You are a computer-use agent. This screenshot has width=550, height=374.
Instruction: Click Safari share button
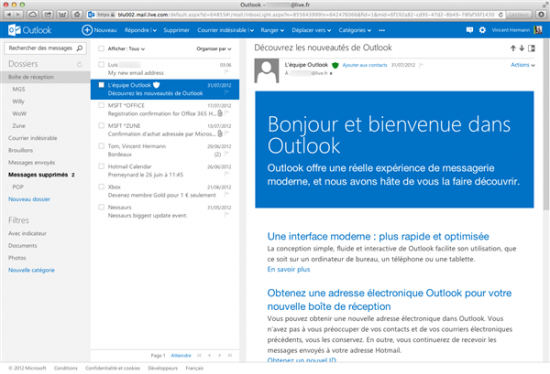[48, 14]
